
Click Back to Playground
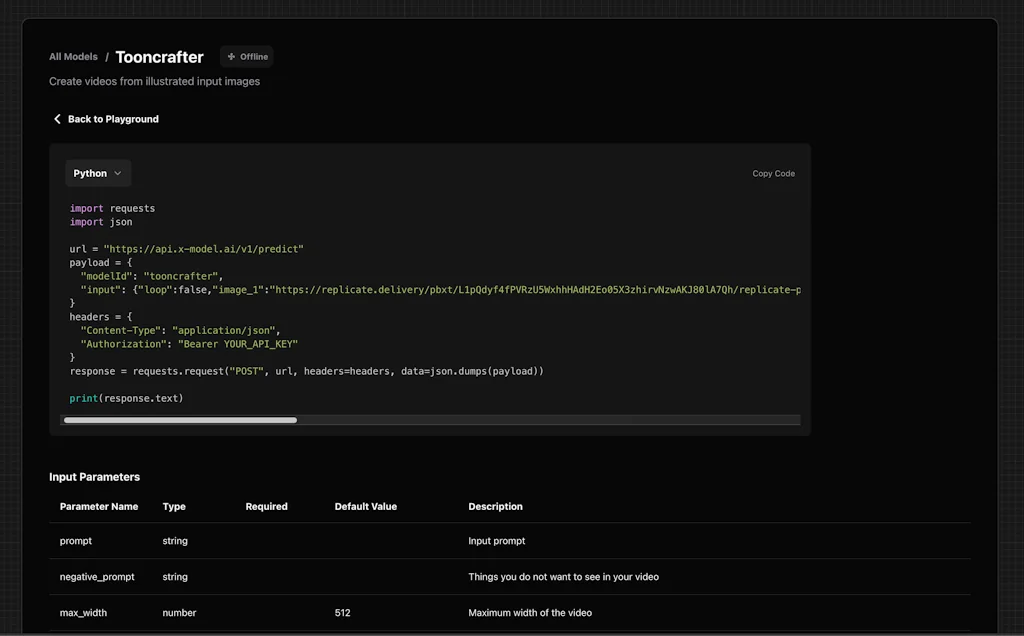point(111,118)
